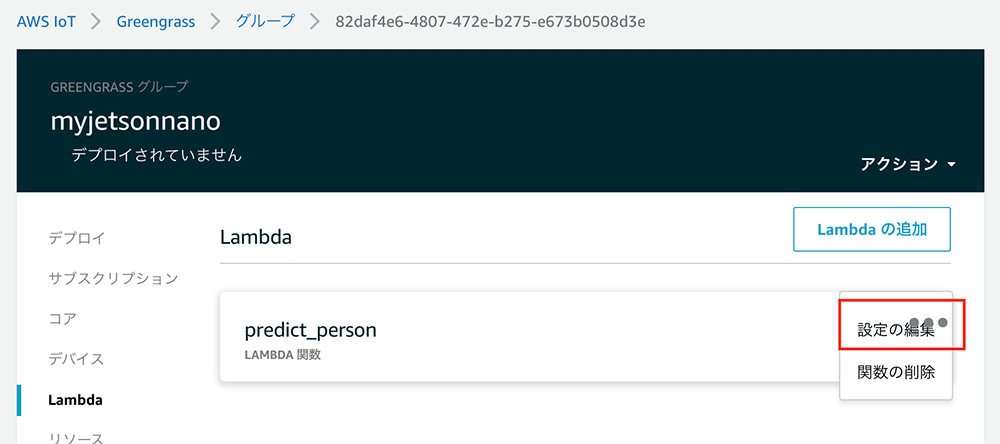Click the three-dot ellipsis icon

point(928,323)
